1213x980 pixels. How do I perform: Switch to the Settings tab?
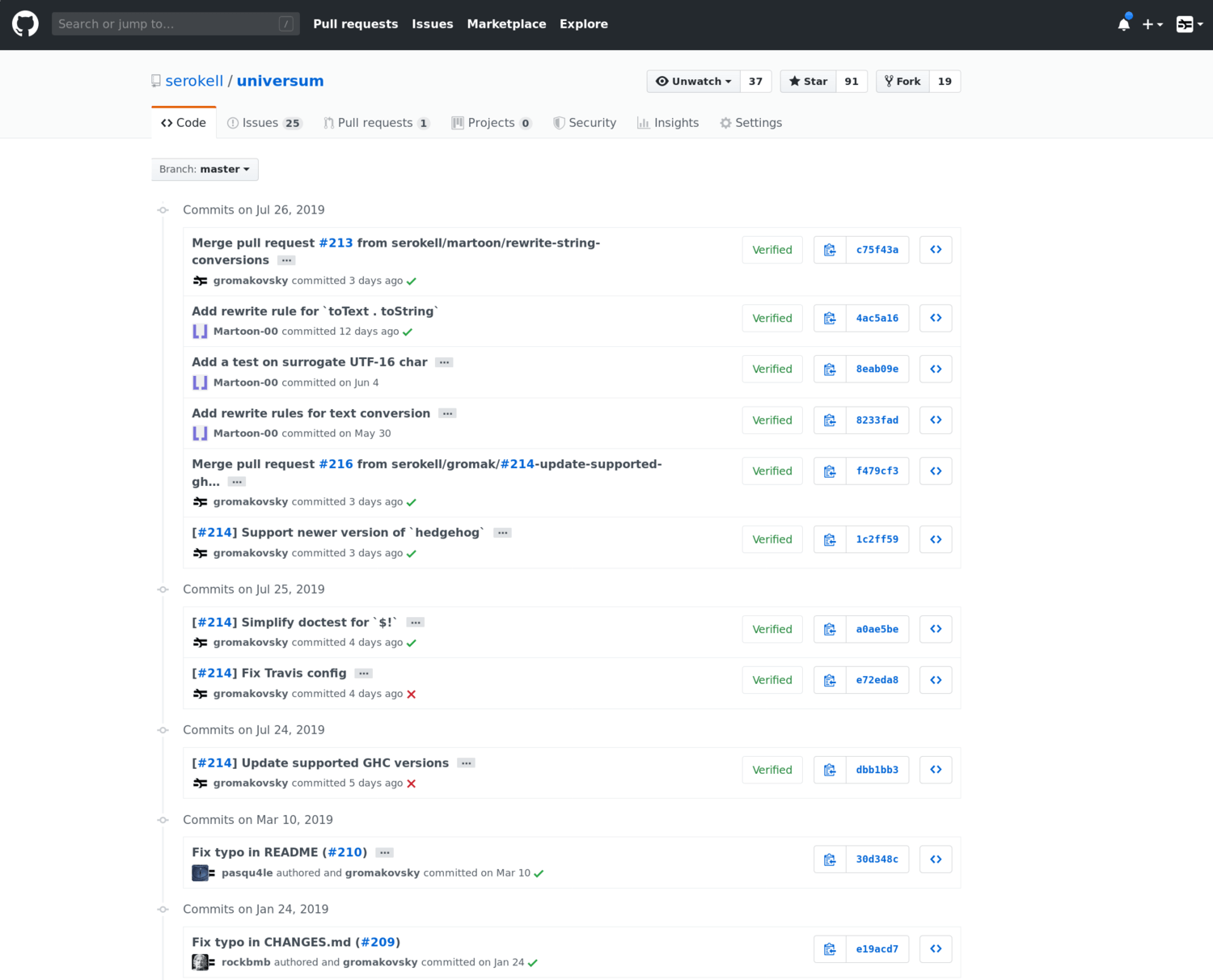[751, 122]
